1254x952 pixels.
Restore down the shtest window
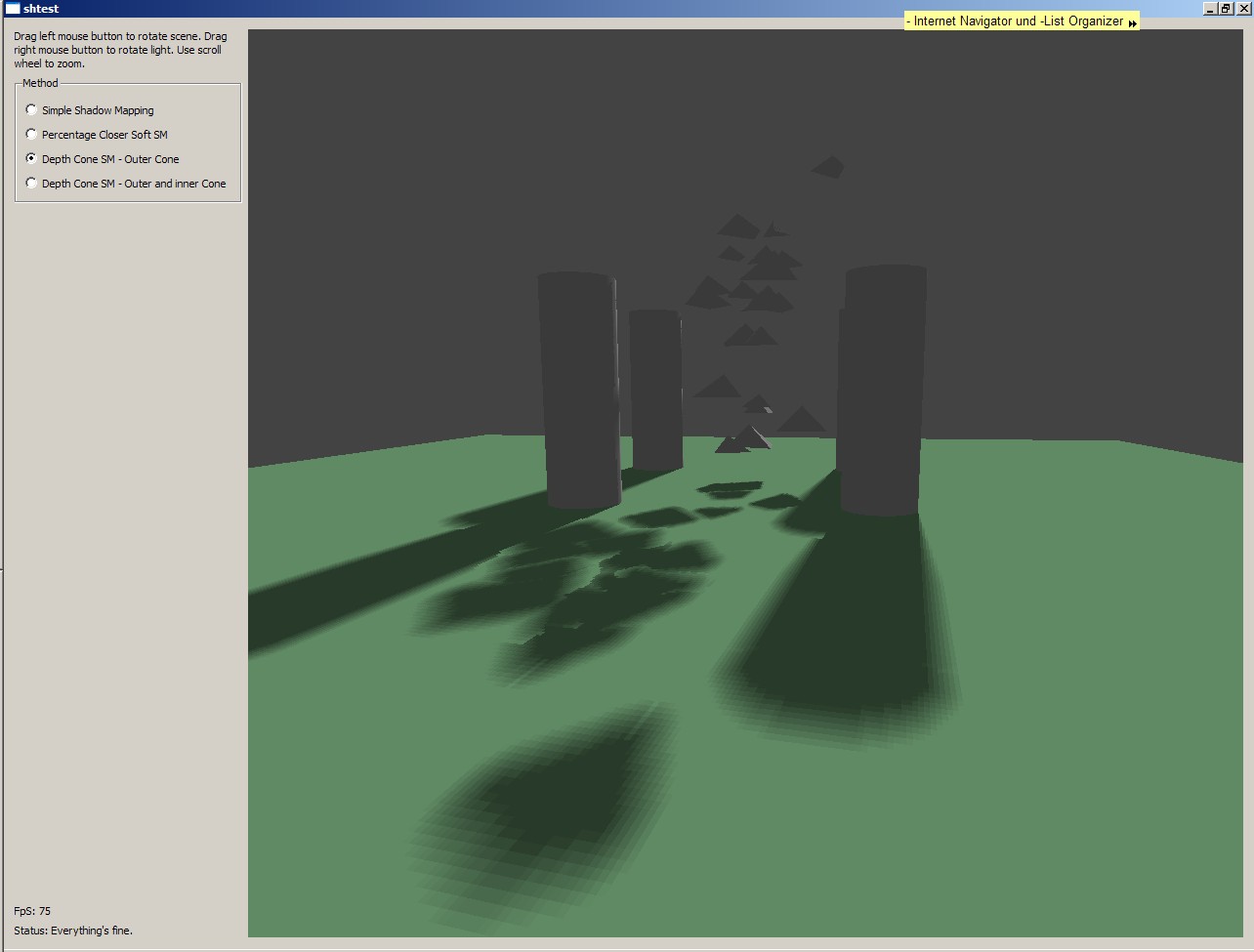(x=1226, y=9)
